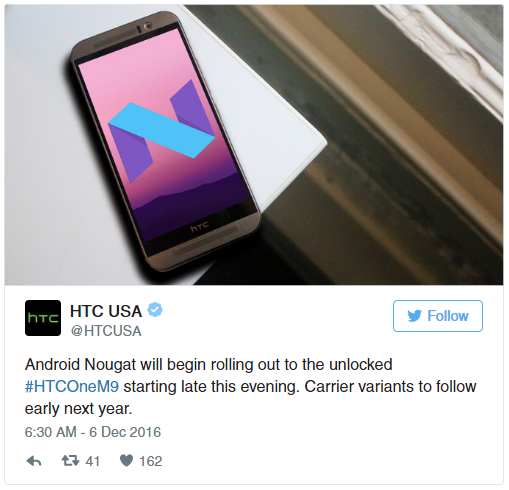Click the Twitter bird in Follow button
Image resolution: width=509 pixels, height=490 pixels.
414,316
